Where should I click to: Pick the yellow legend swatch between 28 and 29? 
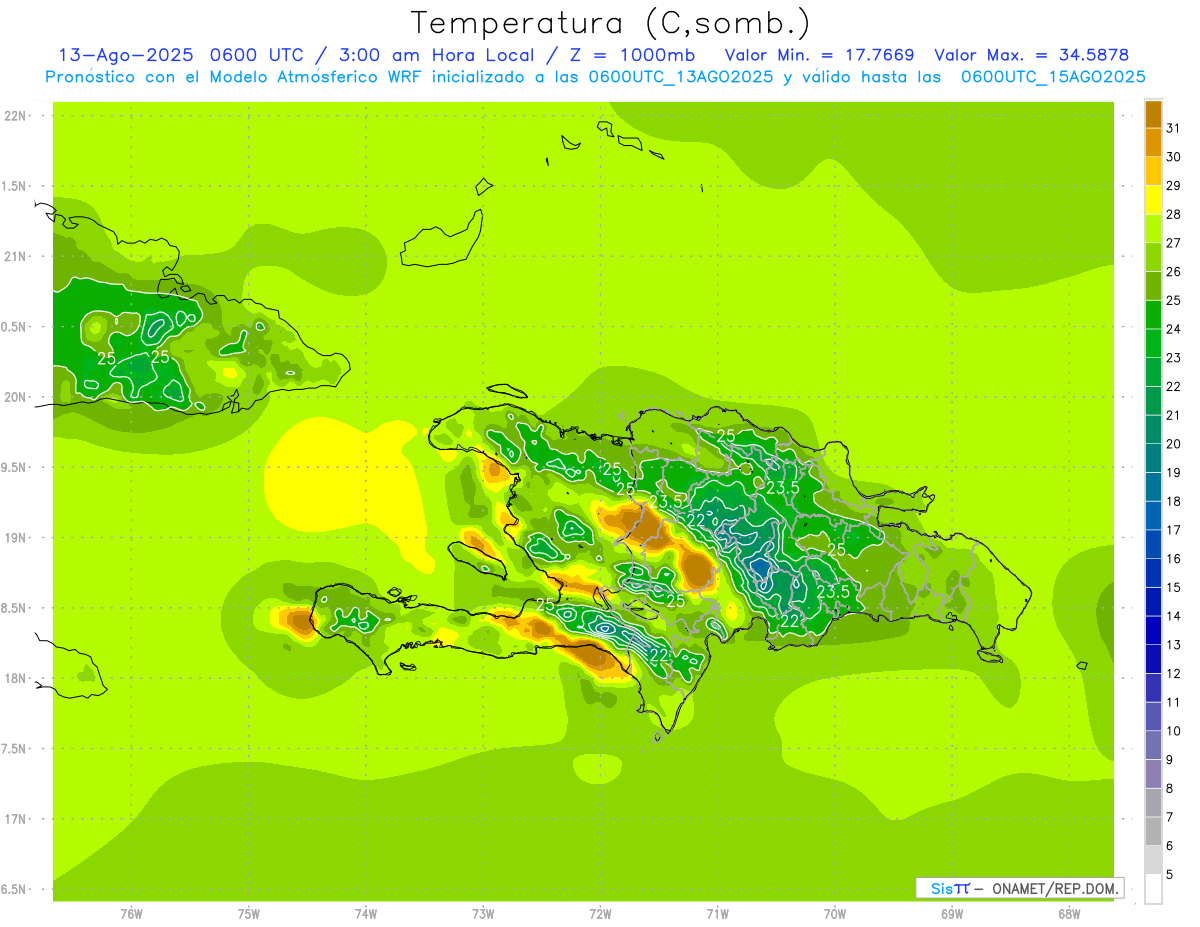click(x=1153, y=200)
